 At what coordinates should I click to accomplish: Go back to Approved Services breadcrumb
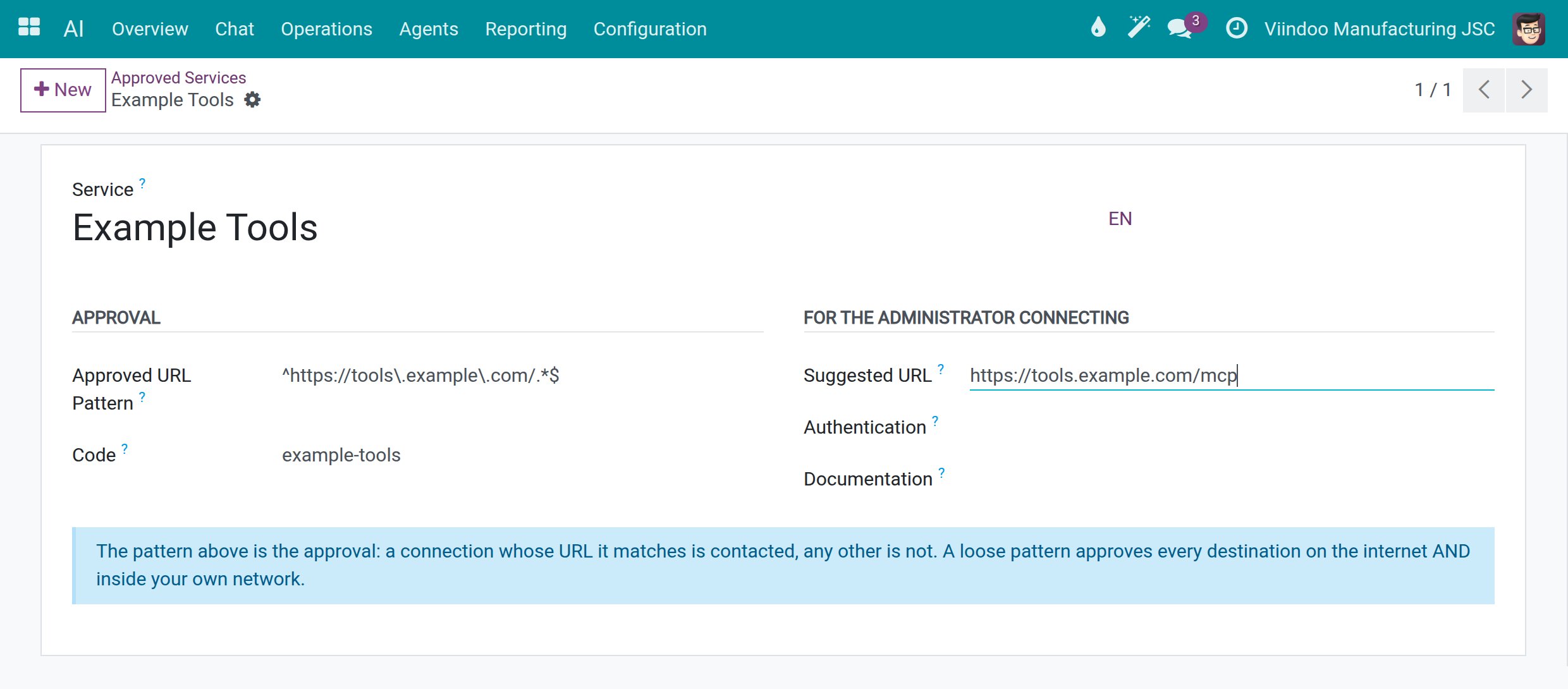[178, 77]
